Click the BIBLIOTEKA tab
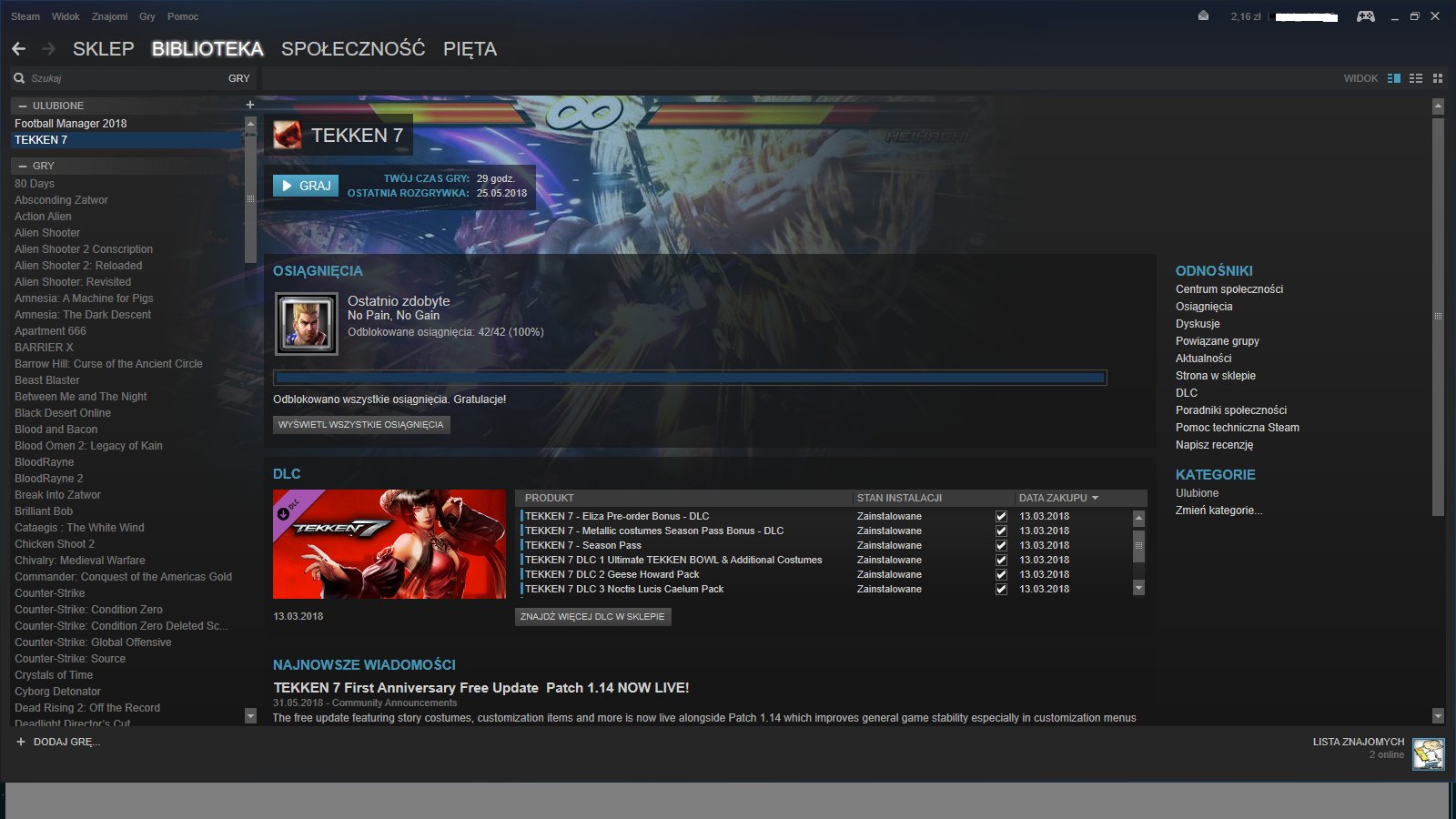Viewport: 1456px width, 819px height. [207, 49]
